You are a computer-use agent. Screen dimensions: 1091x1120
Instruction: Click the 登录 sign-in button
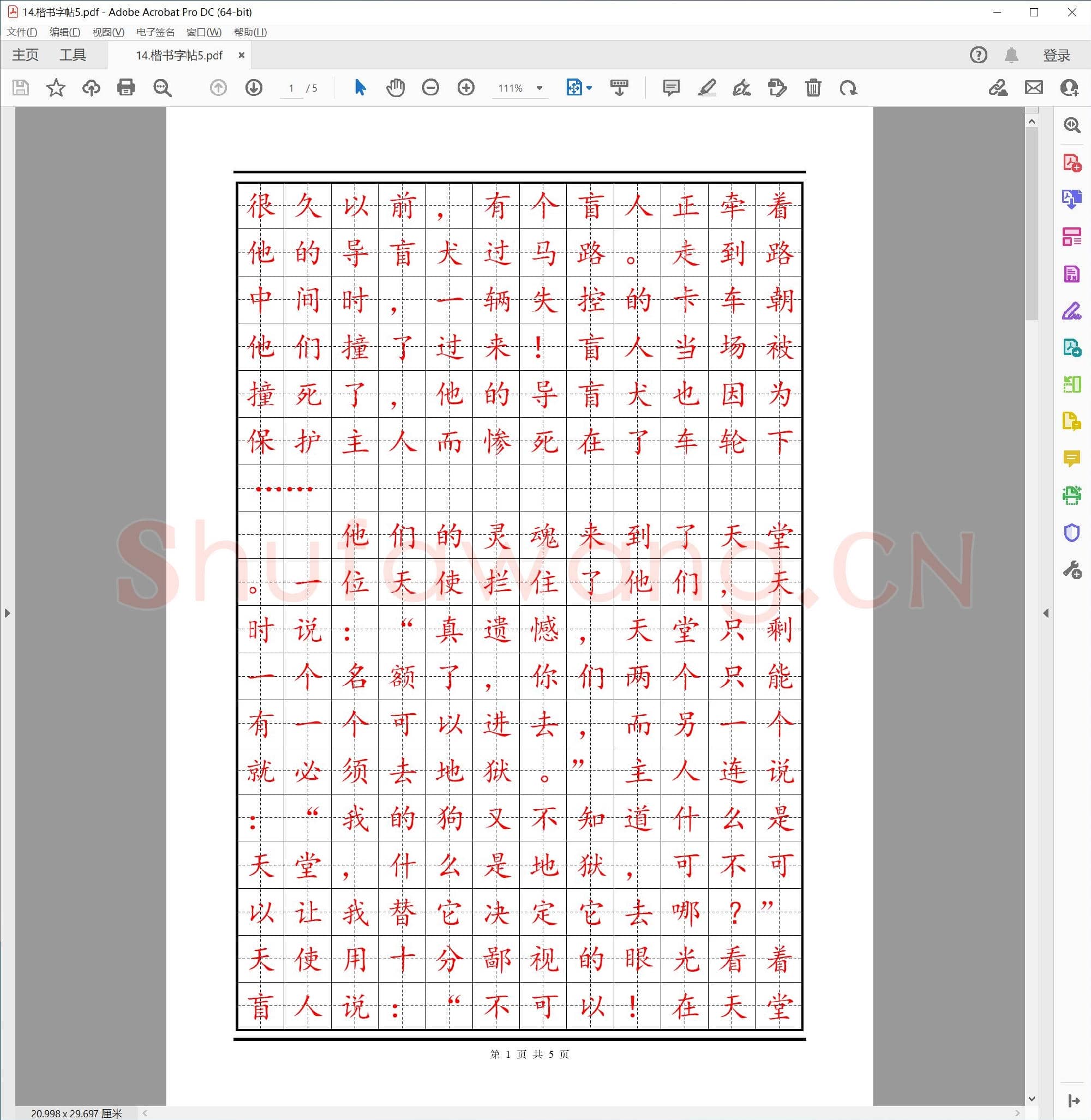(x=1056, y=55)
